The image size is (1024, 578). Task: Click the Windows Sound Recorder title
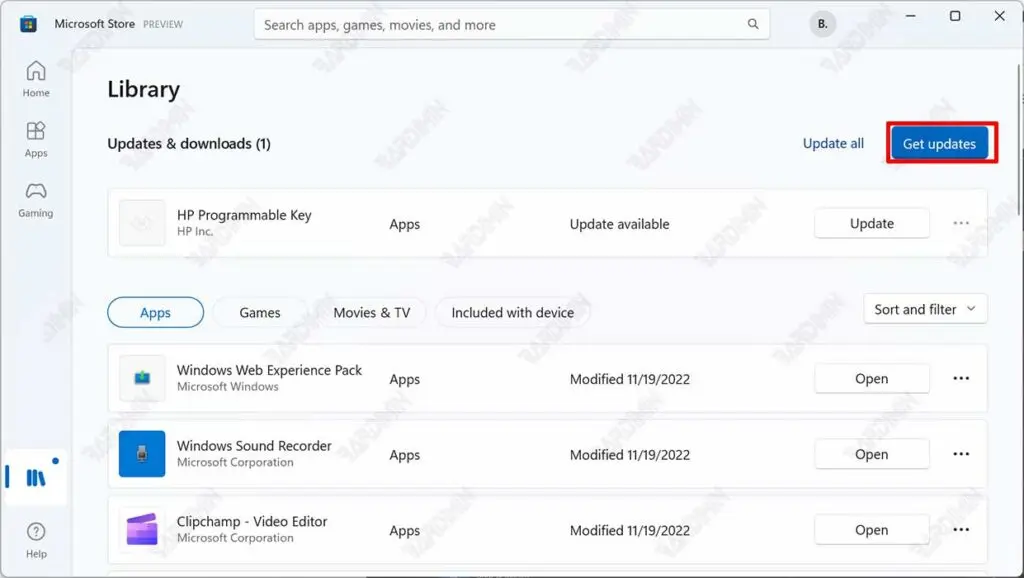(254, 445)
